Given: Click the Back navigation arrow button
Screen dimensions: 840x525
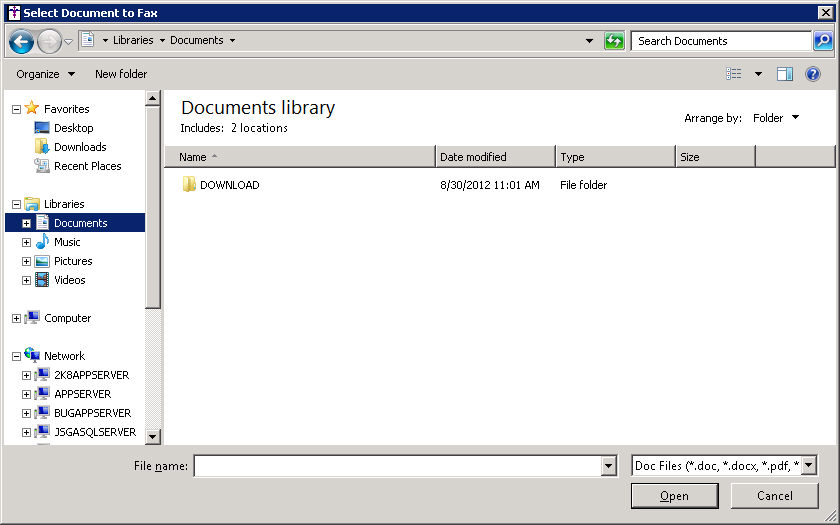Looking at the screenshot, I should 21,41.
